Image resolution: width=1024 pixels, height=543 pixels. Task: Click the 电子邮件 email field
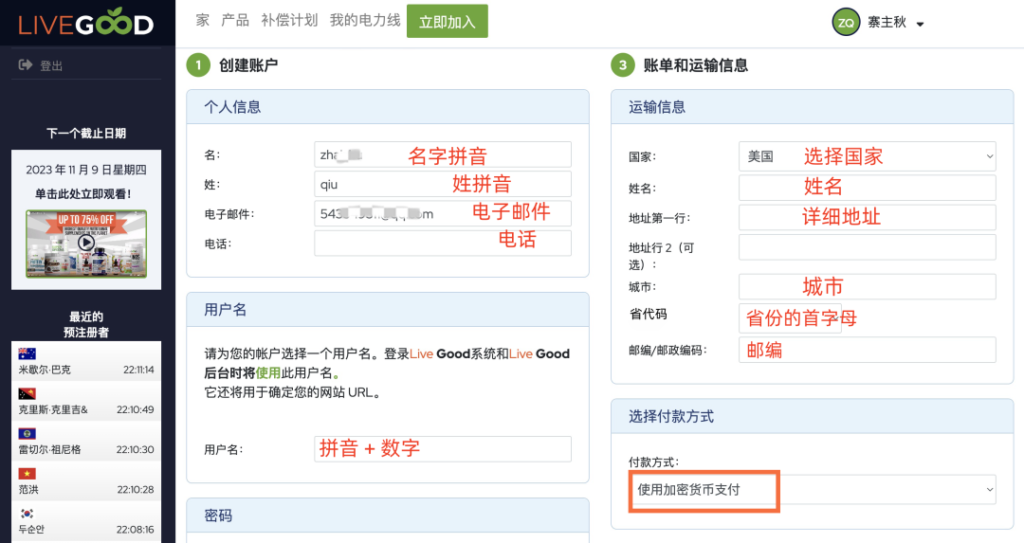[443, 214]
